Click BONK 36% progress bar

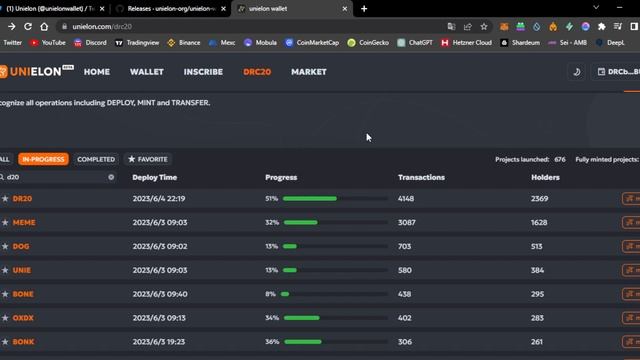point(335,342)
